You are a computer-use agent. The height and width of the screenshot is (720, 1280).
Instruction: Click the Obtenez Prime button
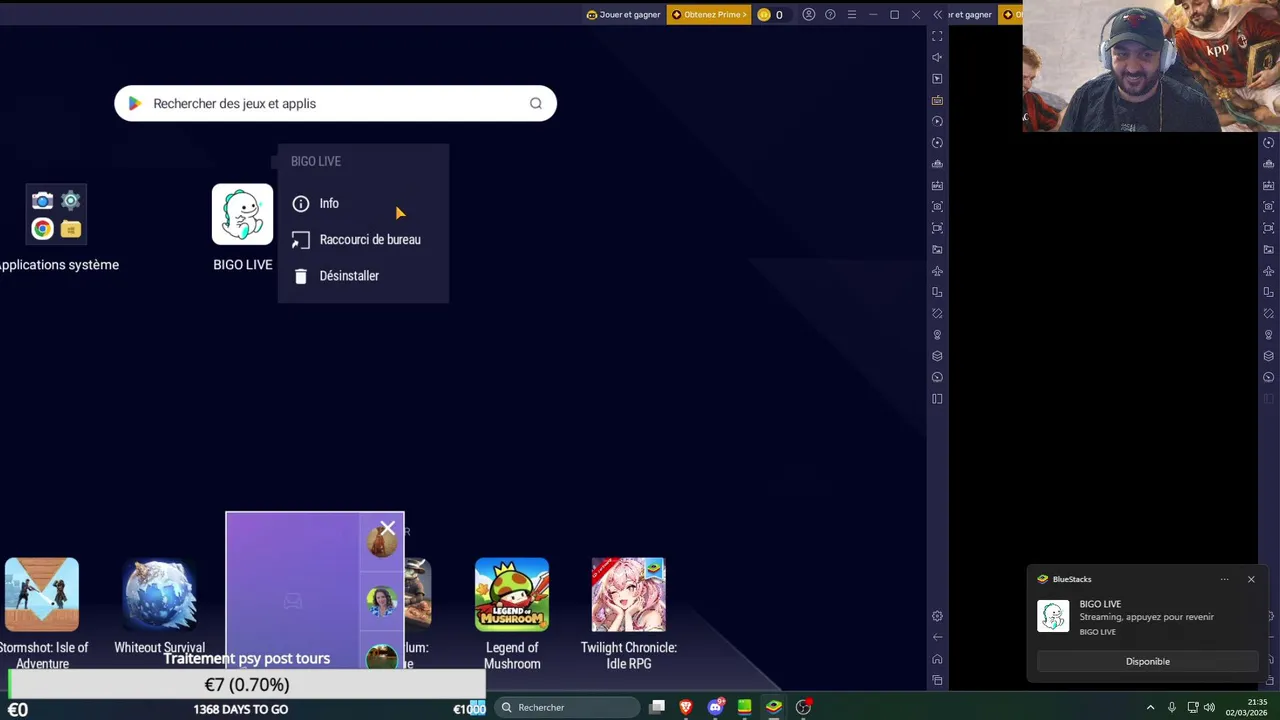[709, 15]
